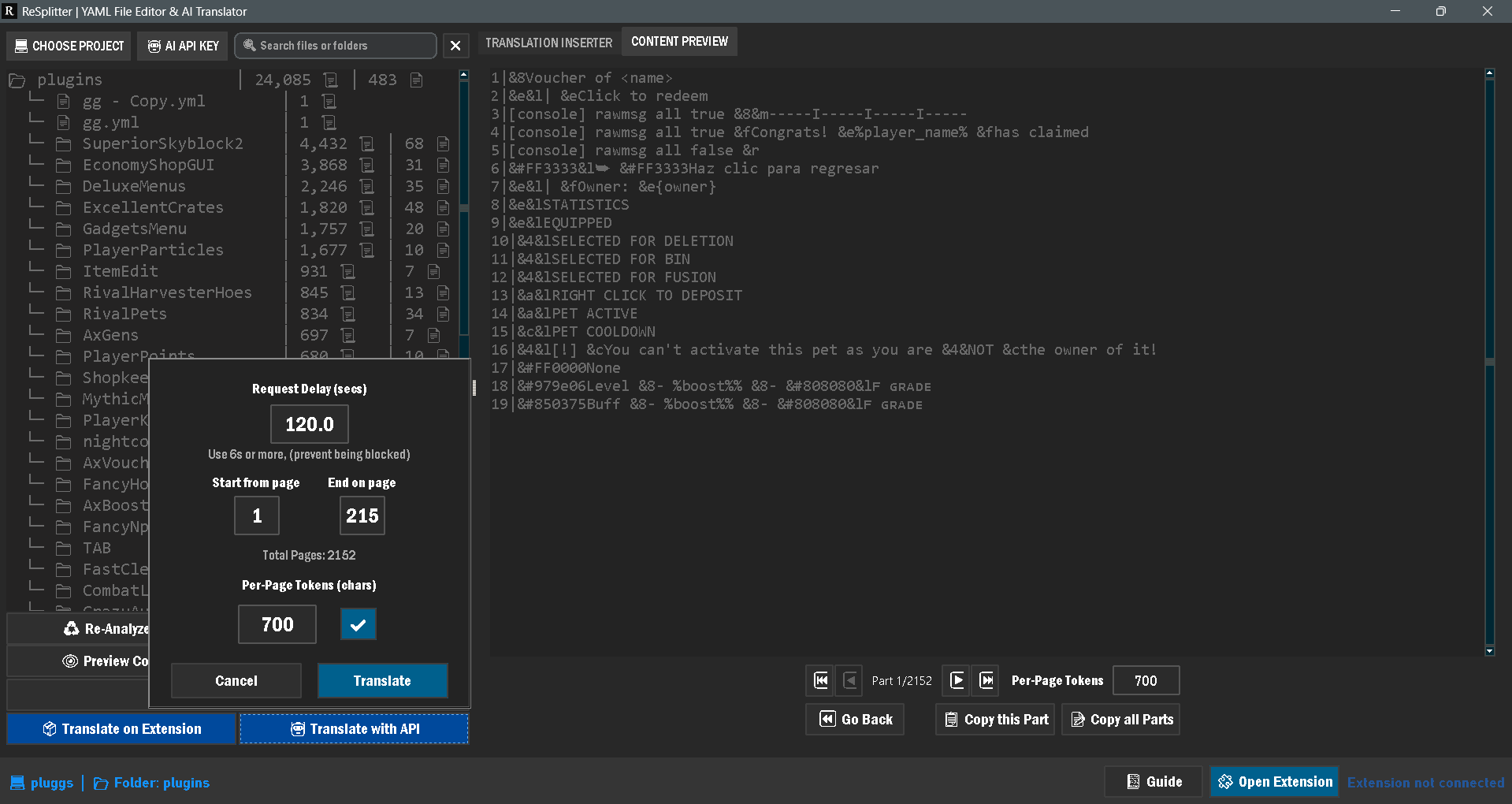The width and height of the screenshot is (1512, 804).
Task: Click the lines icon beside AxGens' 697
Action: point(348,335)
